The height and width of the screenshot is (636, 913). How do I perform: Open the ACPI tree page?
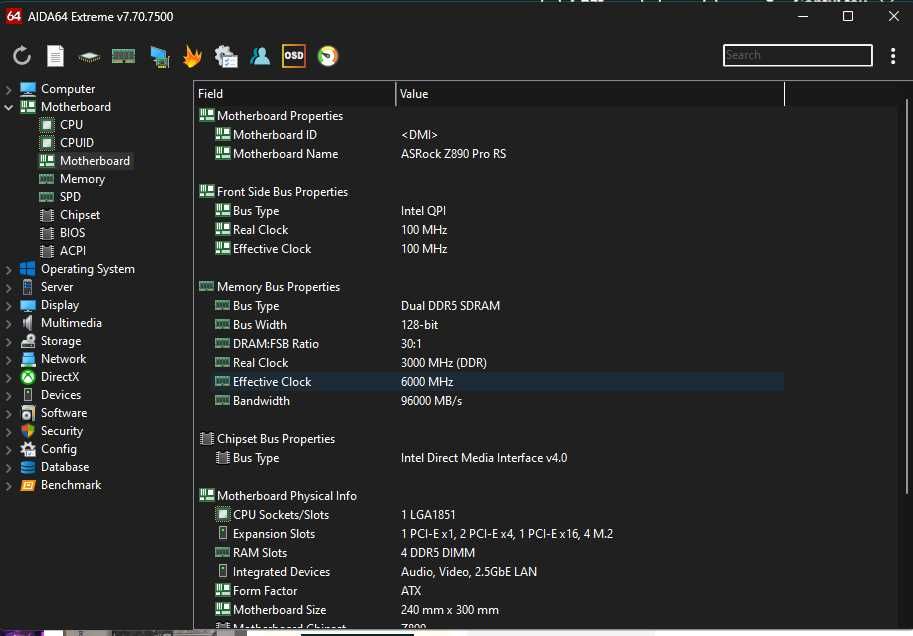[x=73, y=251]
